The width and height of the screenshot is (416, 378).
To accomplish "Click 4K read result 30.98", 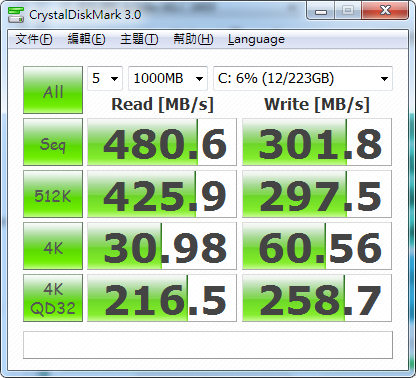I will (x=162, y=246).
